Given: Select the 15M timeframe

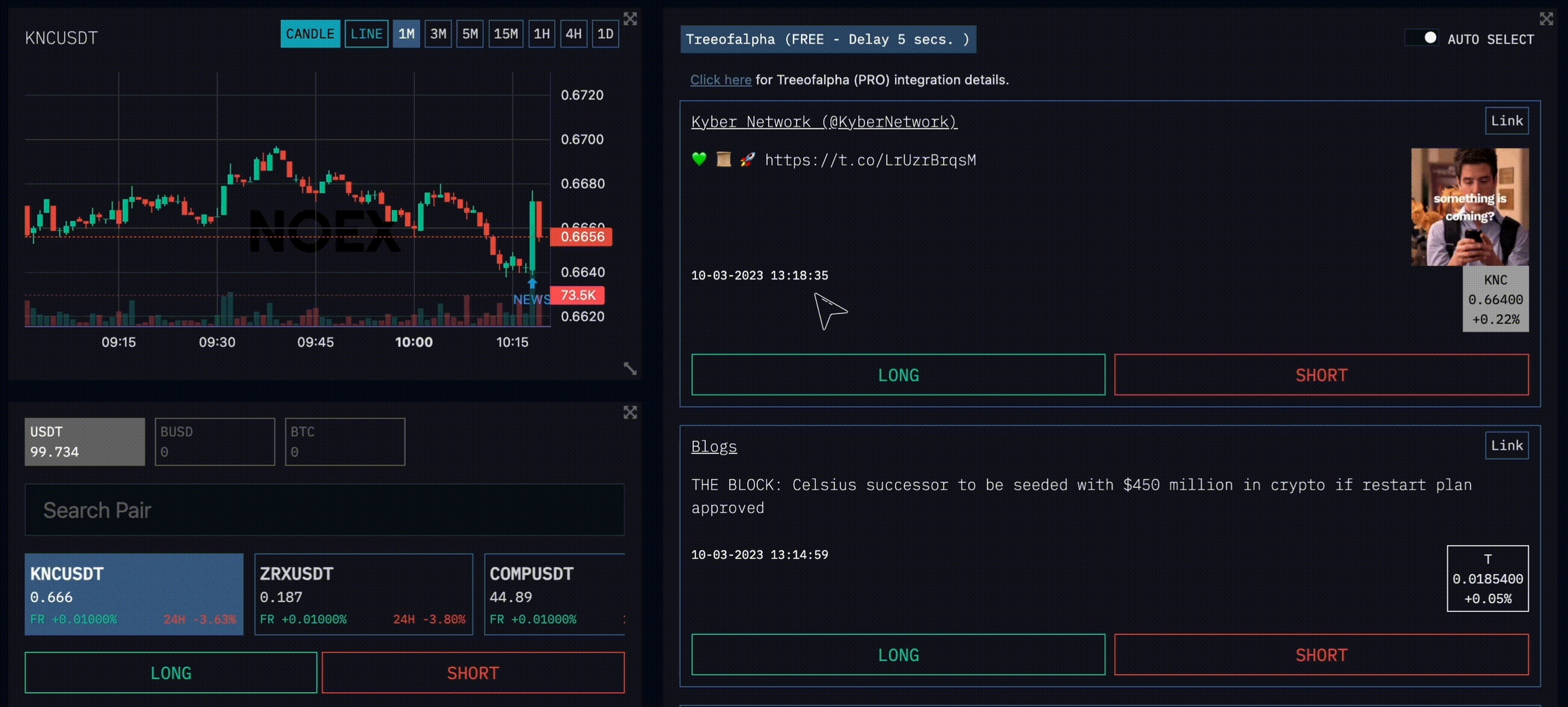Looking at the screenshot, I should 506,34.
